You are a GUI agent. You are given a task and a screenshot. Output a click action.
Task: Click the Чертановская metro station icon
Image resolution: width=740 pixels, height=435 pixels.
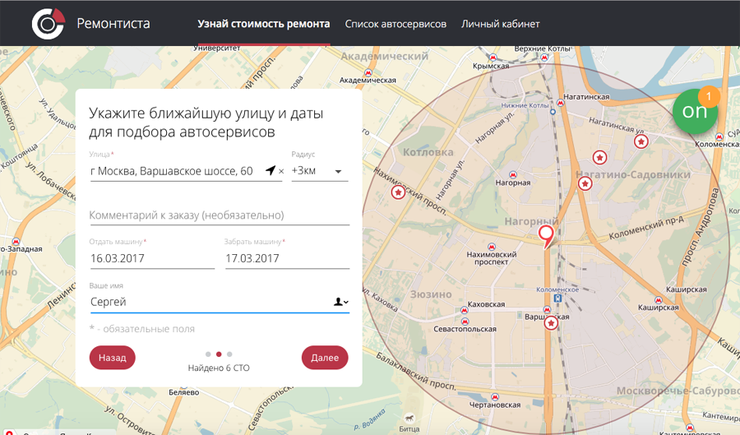pyautogui.click(x=495, y=397)
